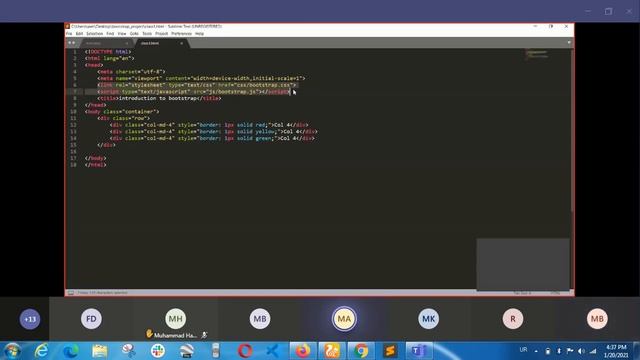The image size is (640, 360).
Task: Select participant avatar MK
Action: pyautogui.click(x=429, y=319)
